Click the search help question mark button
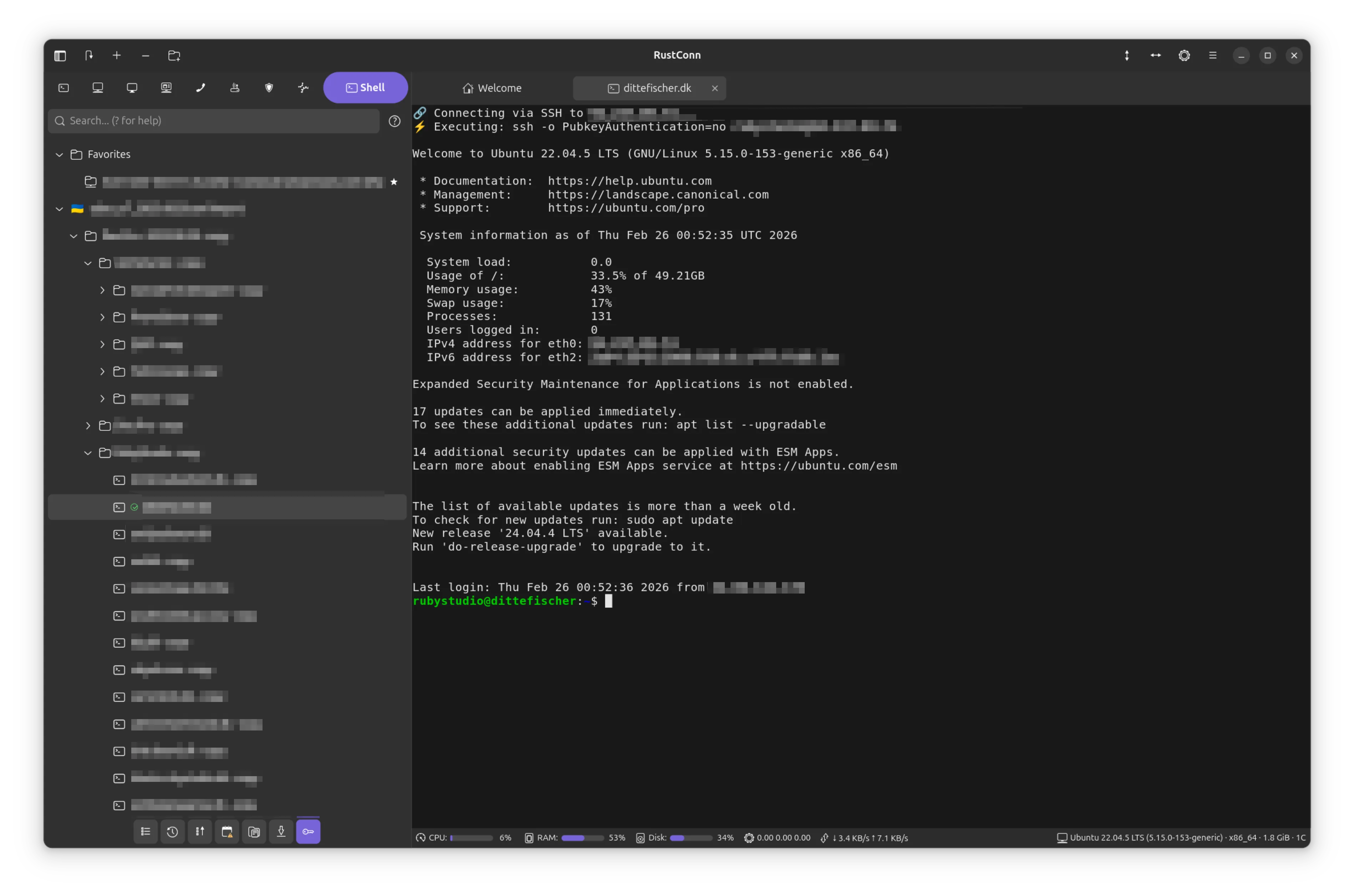This screenshot has width=1354, height=896. coord(394,121)
